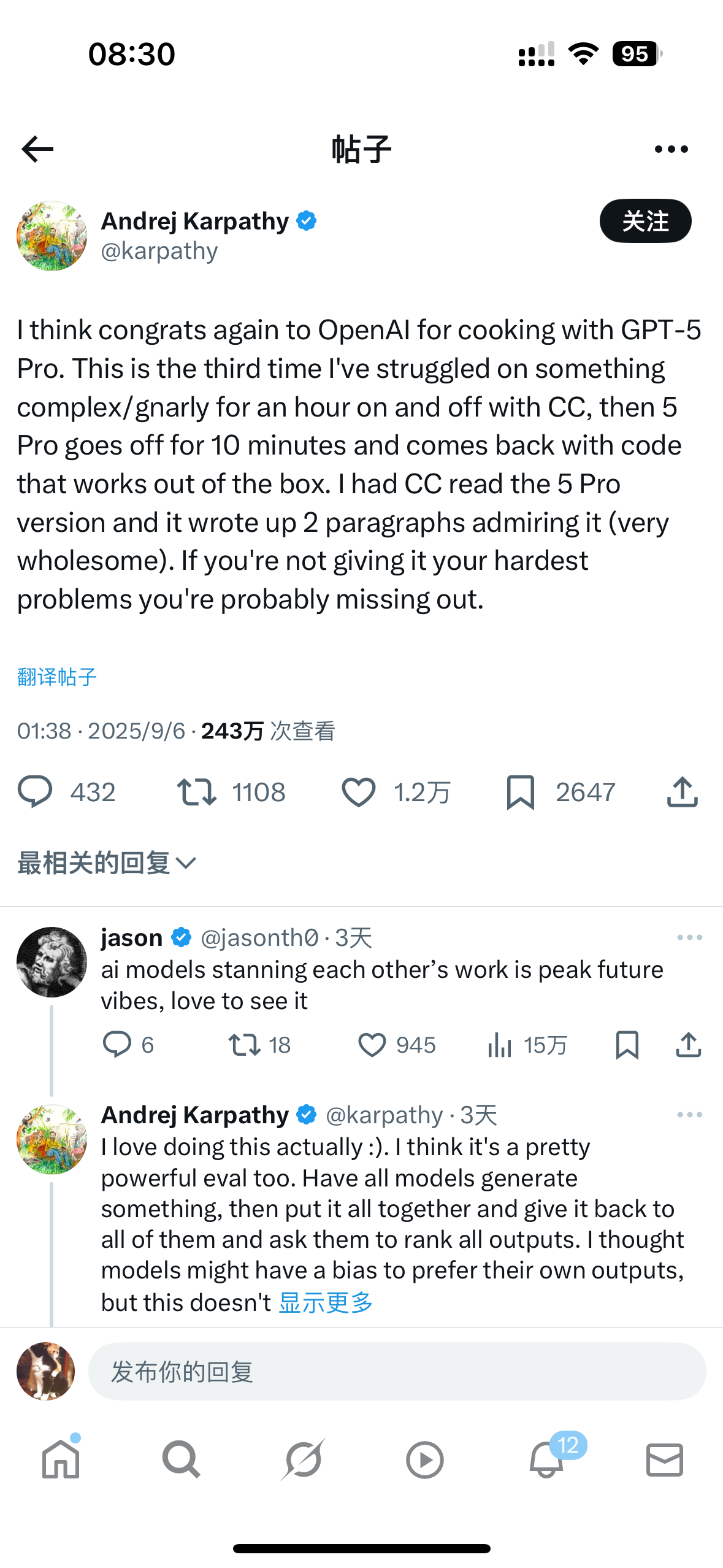
Task: Bookmark the main post with 2647 saves
Action: pos(521,792)
